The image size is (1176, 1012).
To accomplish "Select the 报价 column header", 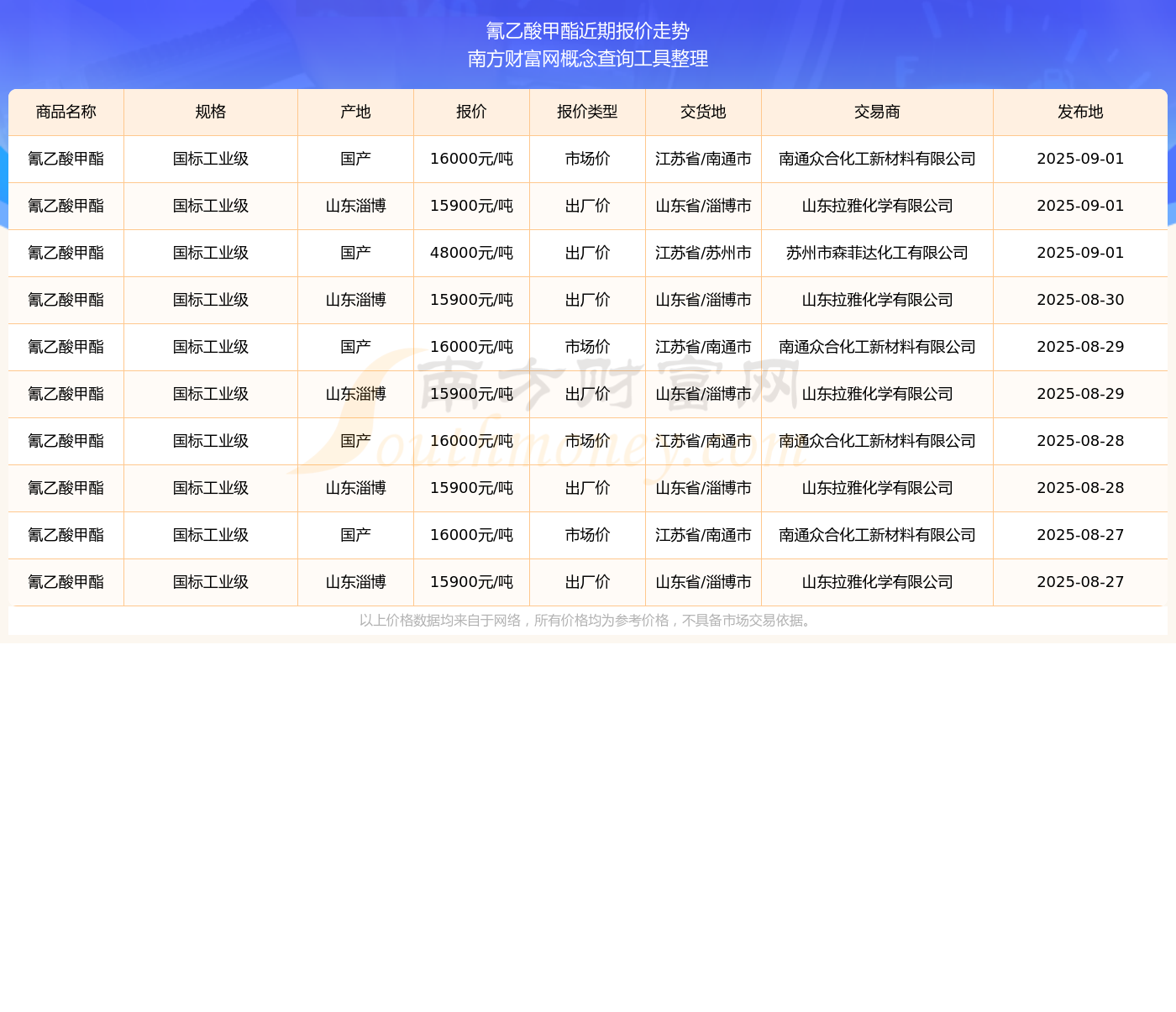I will pos(472,112).
